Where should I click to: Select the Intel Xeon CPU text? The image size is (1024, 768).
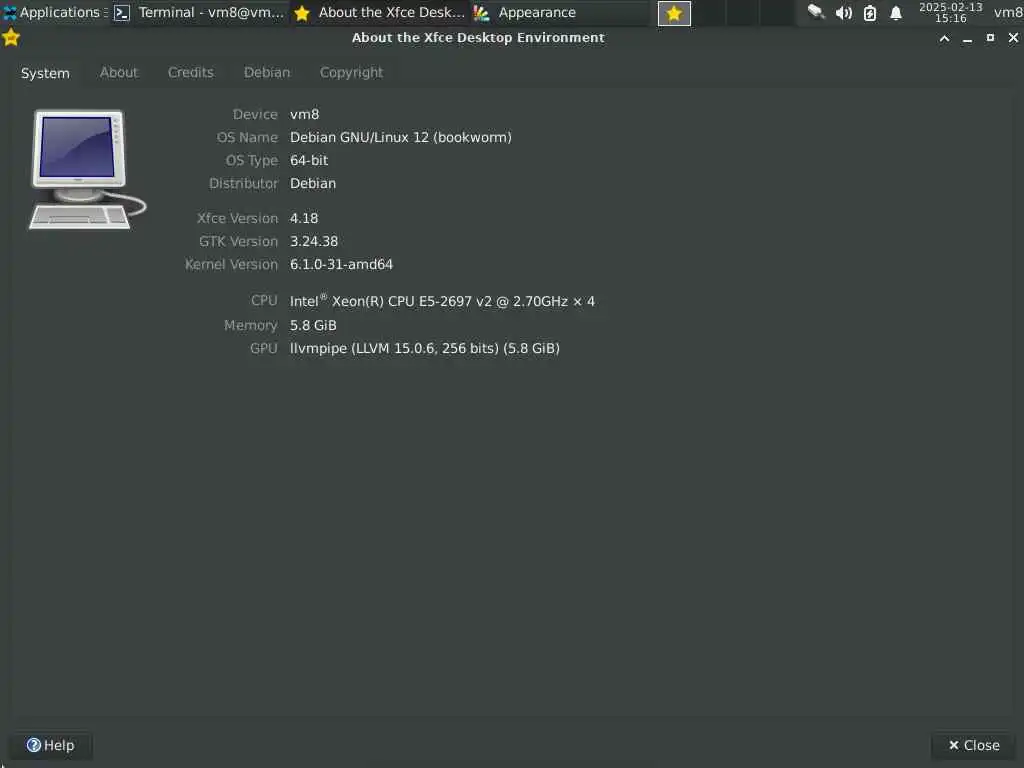coord(442,301)
